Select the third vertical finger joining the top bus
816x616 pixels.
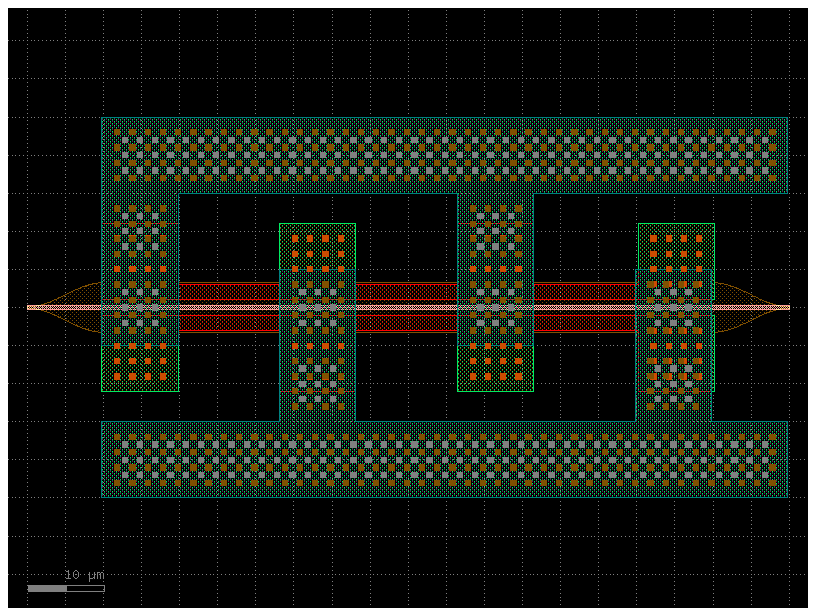coord(495,270)
